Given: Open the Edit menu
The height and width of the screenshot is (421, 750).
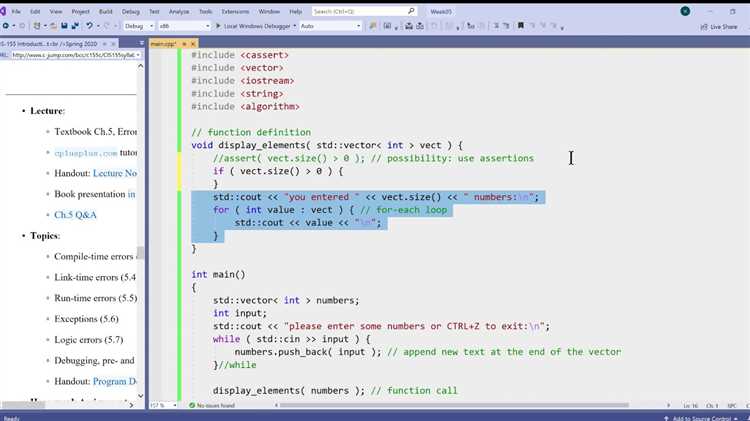Looking at the screenshot, I should tap(35, 11).
